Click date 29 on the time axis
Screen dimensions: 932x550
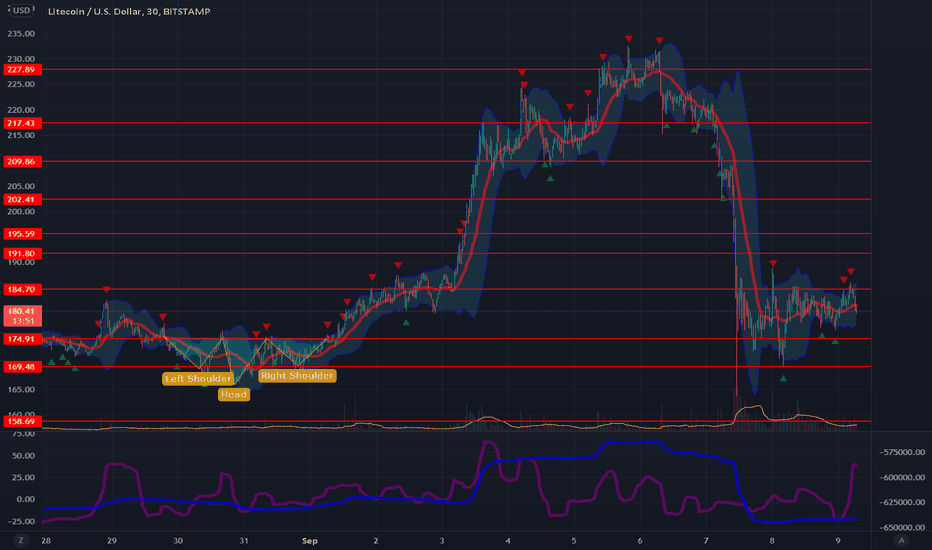click(112, 540)
